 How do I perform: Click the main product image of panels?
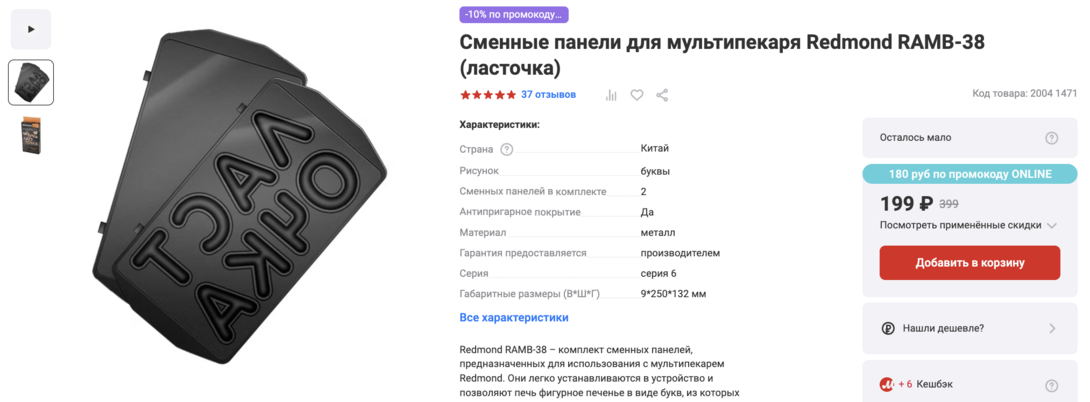click(x=241, y=184)
